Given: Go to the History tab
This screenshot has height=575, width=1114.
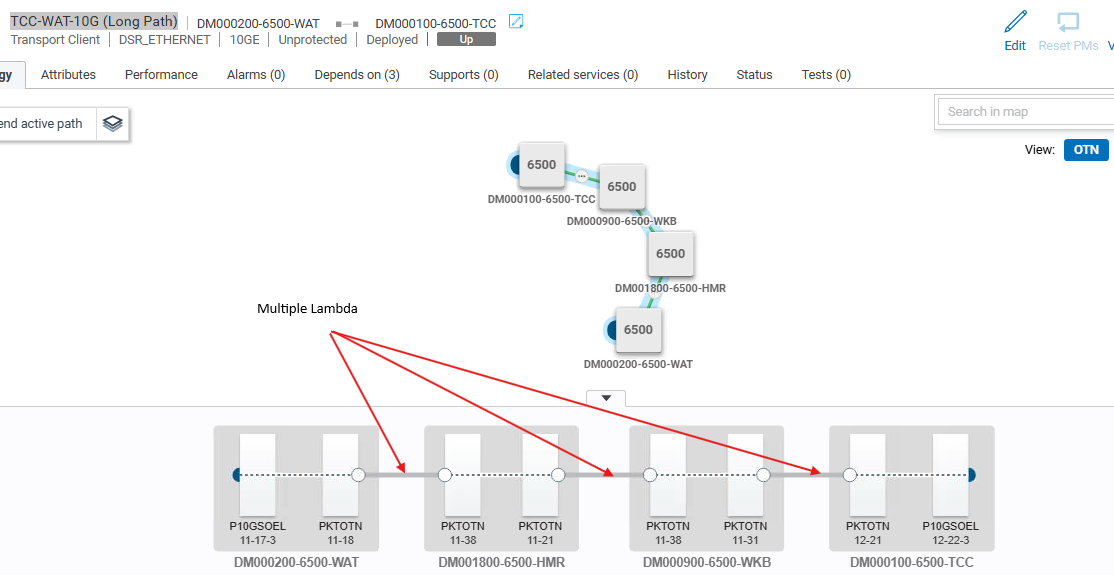Looking at the screenshot, I should [687, 75].
